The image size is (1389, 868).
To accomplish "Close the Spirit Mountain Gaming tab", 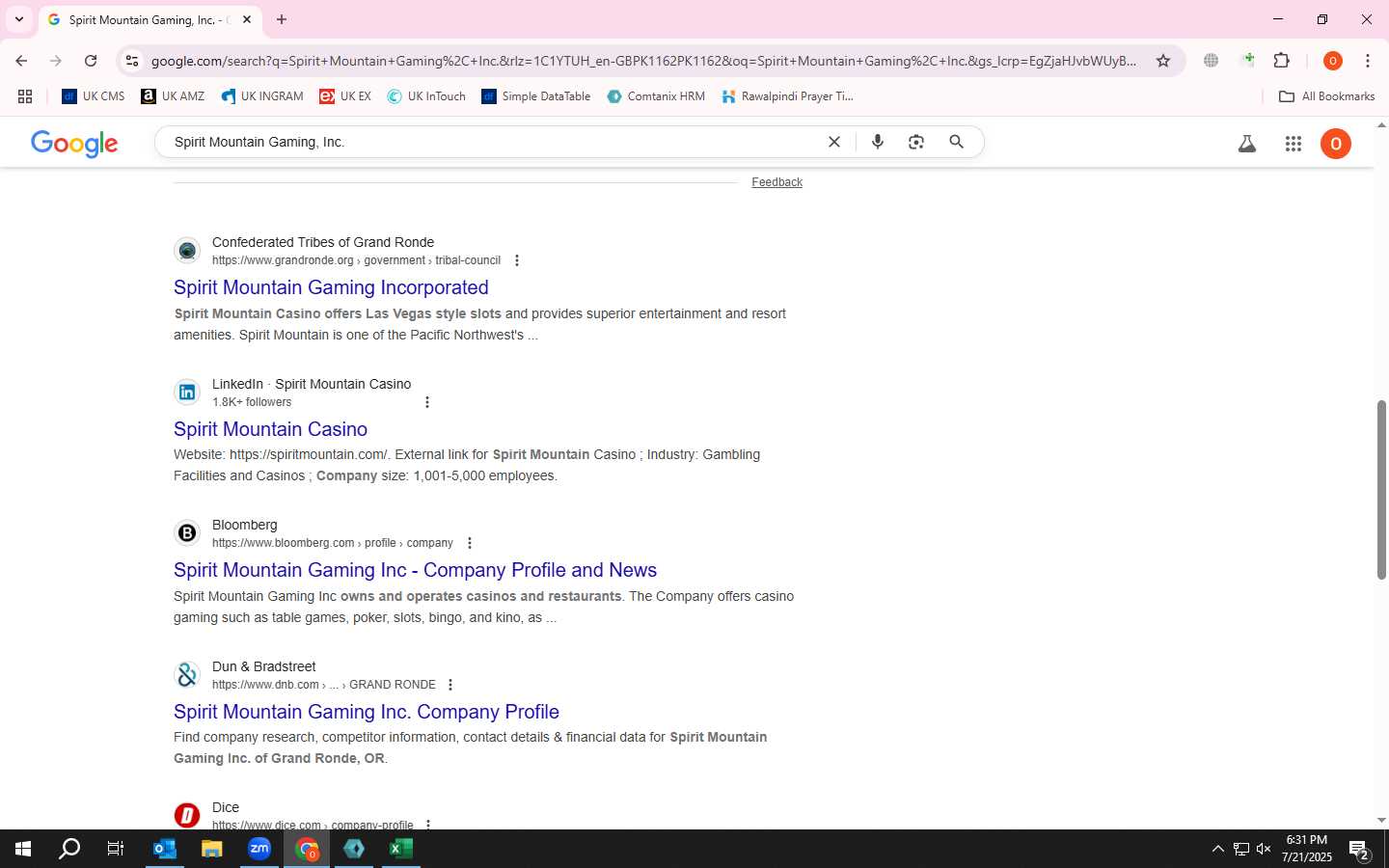I will 247,19.
